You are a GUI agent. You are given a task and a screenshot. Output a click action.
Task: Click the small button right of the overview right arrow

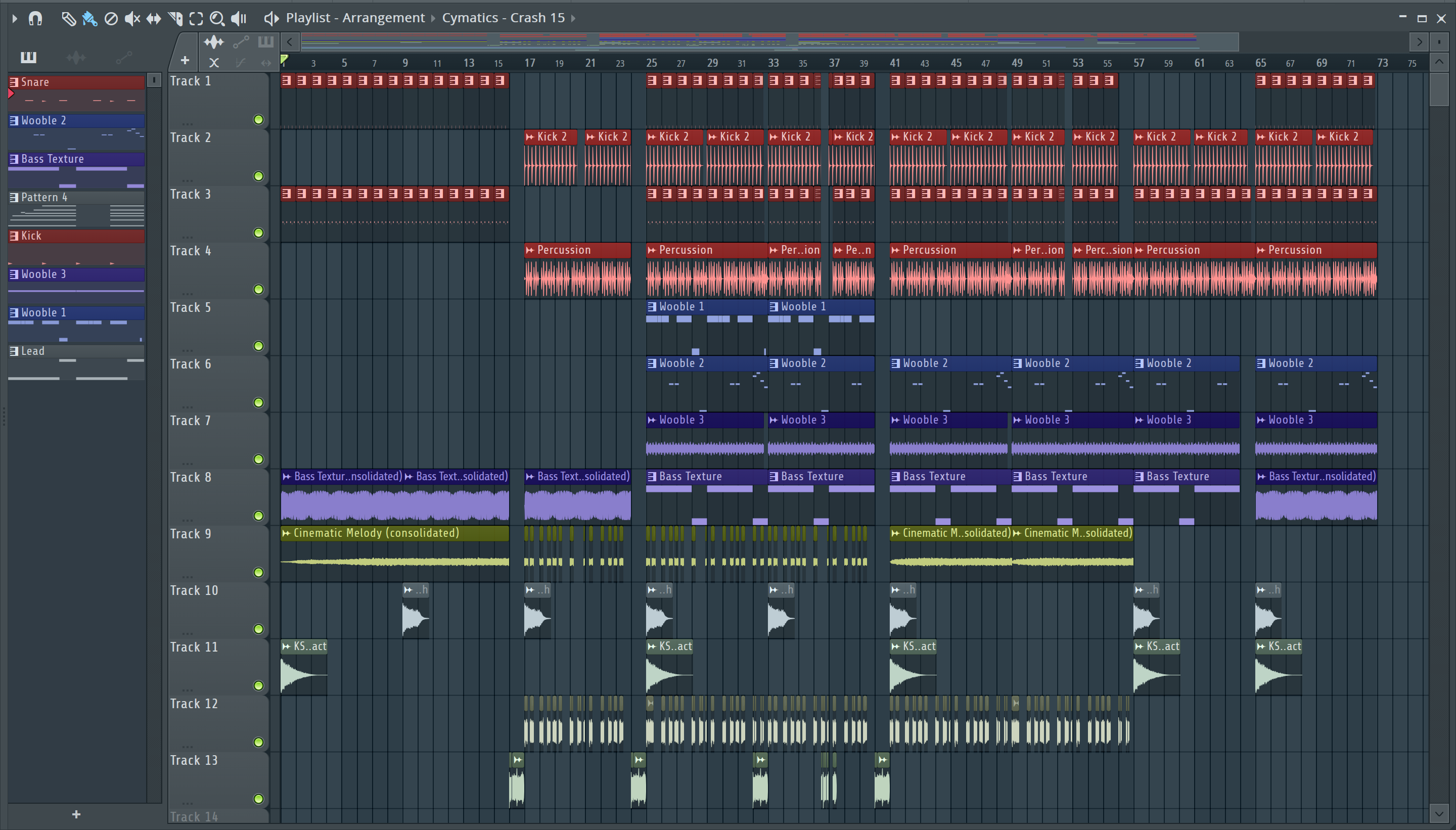[x=1439, y=41]
